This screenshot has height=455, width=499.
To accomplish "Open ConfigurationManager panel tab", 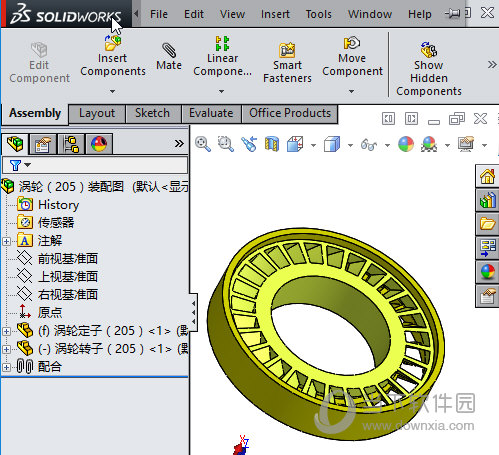I will click(x=71, y=144).
